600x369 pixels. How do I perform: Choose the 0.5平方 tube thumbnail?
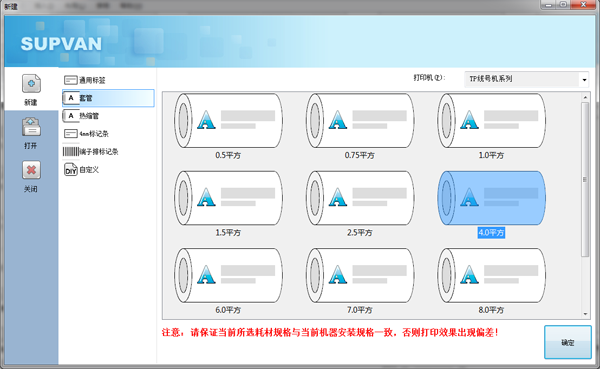click(228, 121)
